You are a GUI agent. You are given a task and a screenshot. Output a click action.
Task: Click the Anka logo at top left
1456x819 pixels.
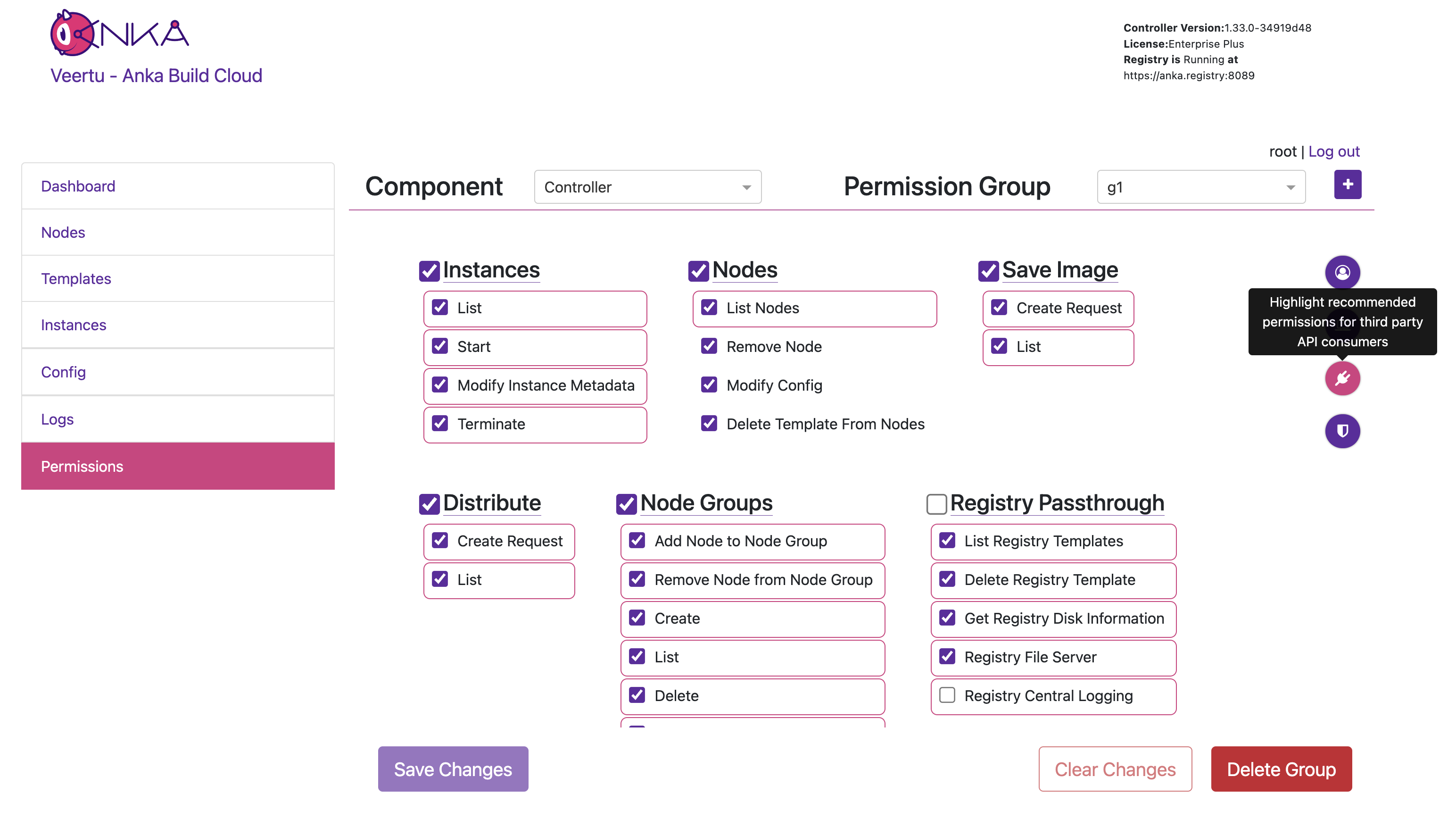coord(120,34)
